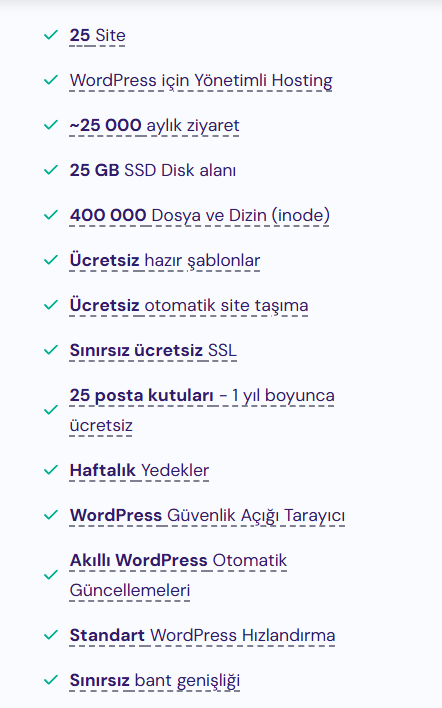Open the 25 Site tooltip text
442x708 pixels.
(98, 35)
